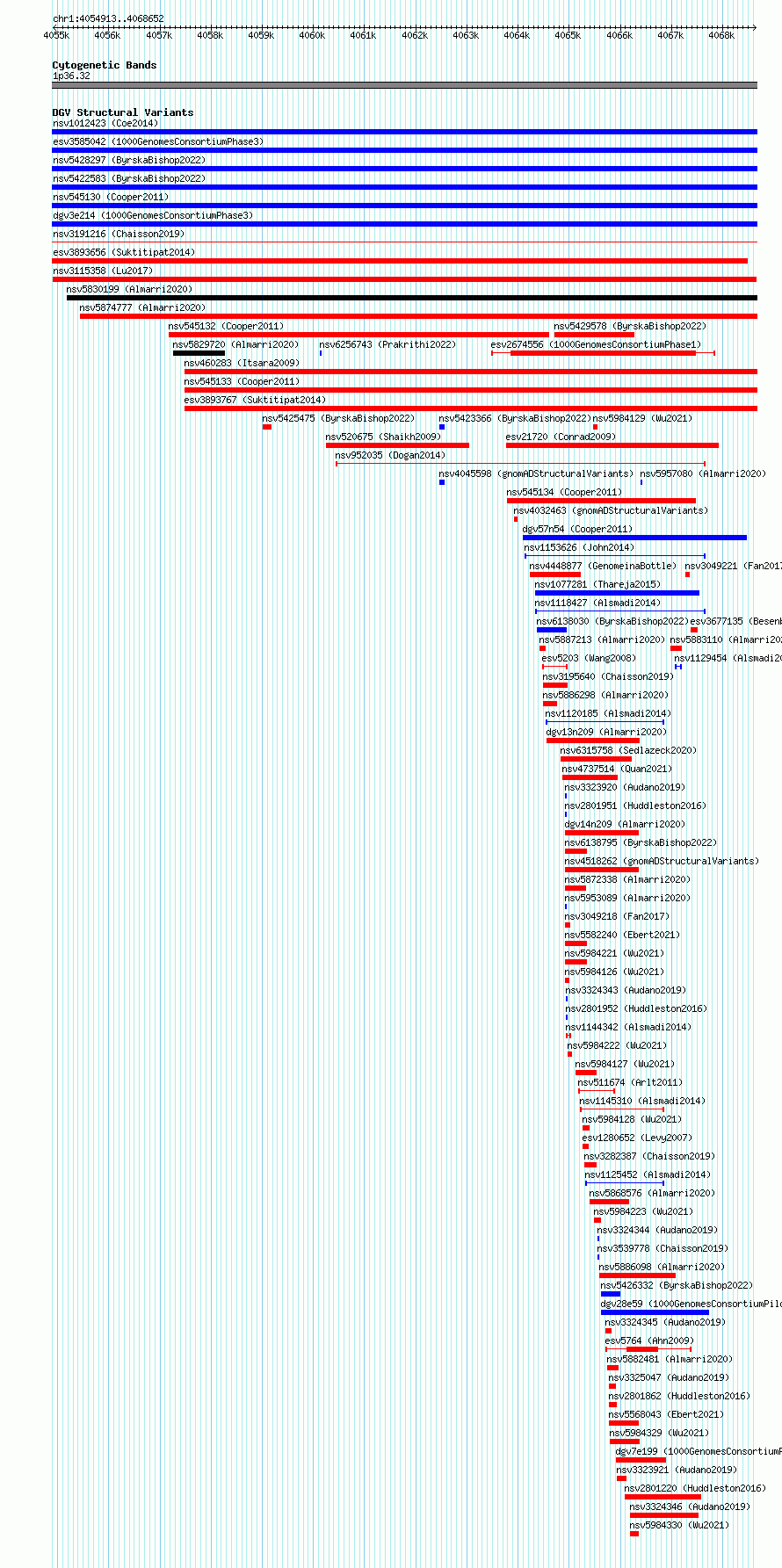The height and width of the screenshot is (1568, 782).
Task: Open esv3893767 (Suktitipat2014) variant
Action: pyautogui.click(x=255, y=400)
